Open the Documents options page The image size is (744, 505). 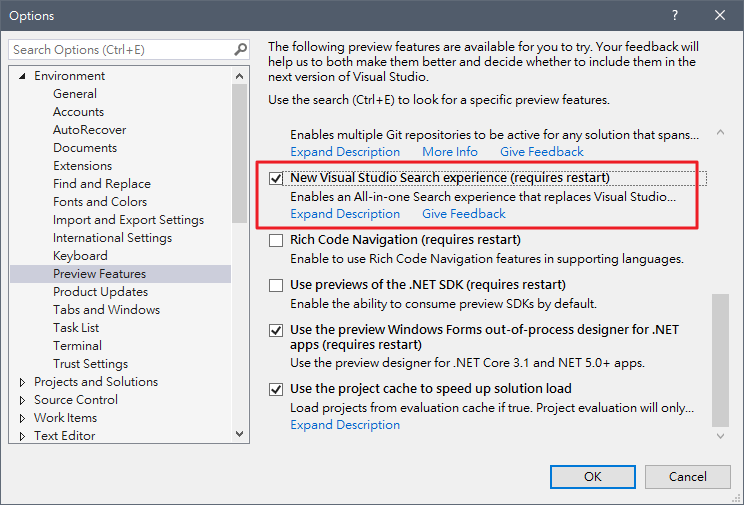click(84, 148)
